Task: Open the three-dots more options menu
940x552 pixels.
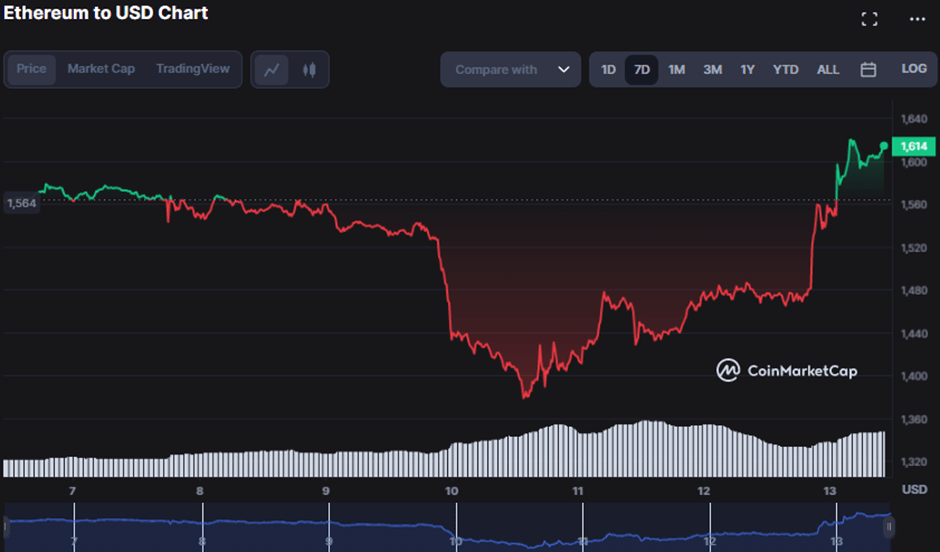Action: coord(917,19)
